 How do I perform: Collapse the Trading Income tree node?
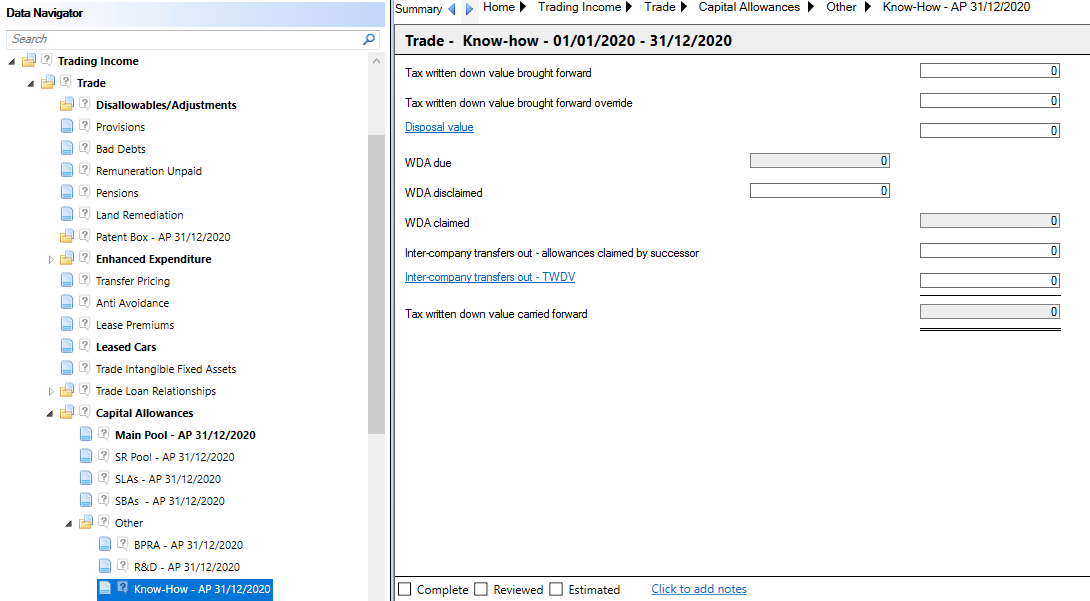[x=12, y=62]
